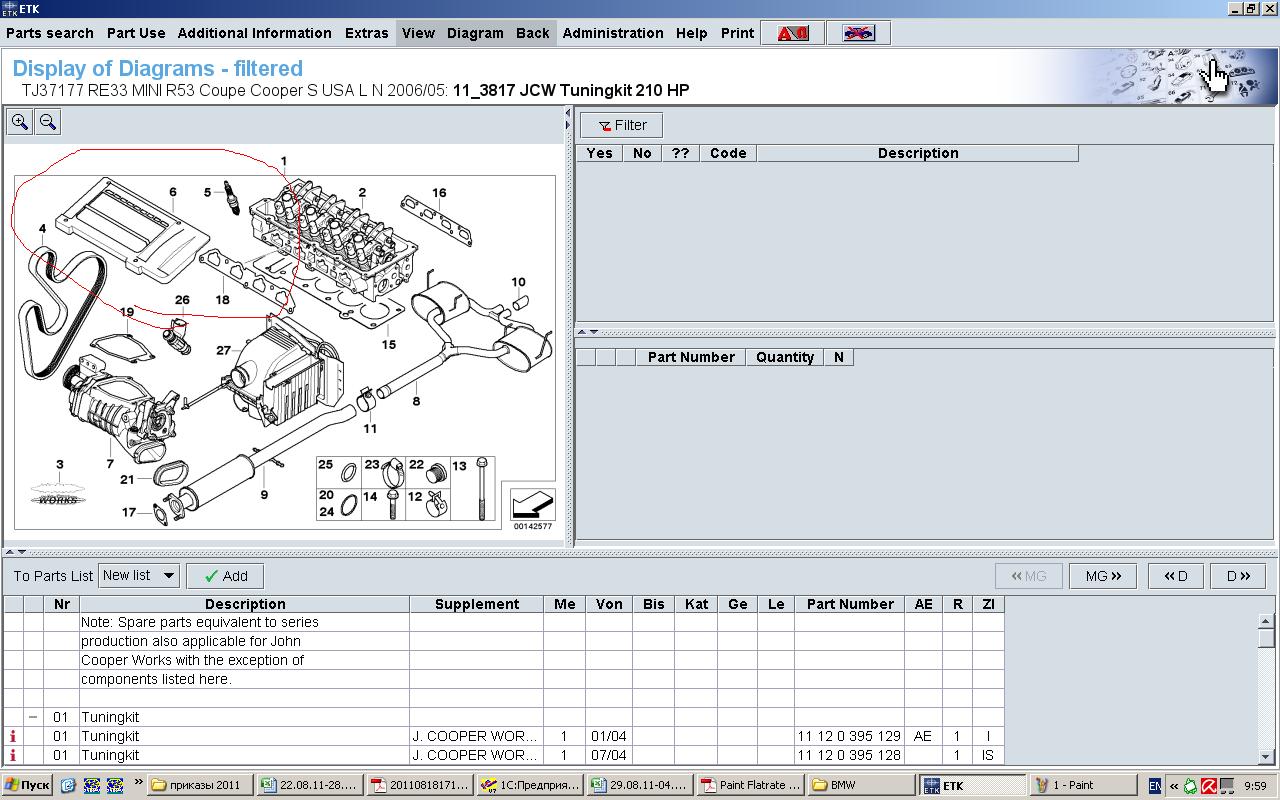Click the Kaspersky tray icon
The height and width of the screenshot is (800, 1280).
1209,786
